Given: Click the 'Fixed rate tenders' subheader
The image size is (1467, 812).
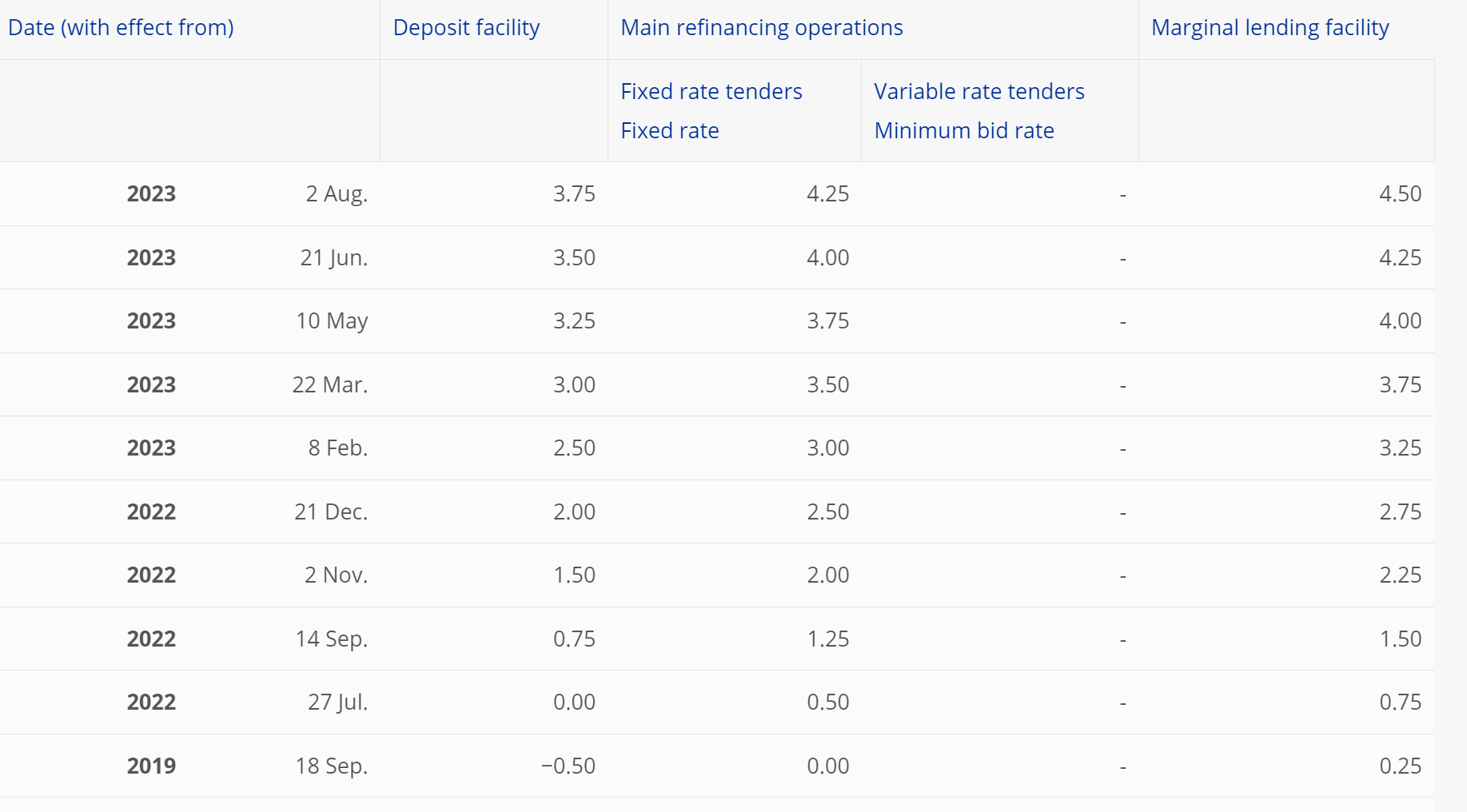Looking at the screenshot, I should 711,92.
